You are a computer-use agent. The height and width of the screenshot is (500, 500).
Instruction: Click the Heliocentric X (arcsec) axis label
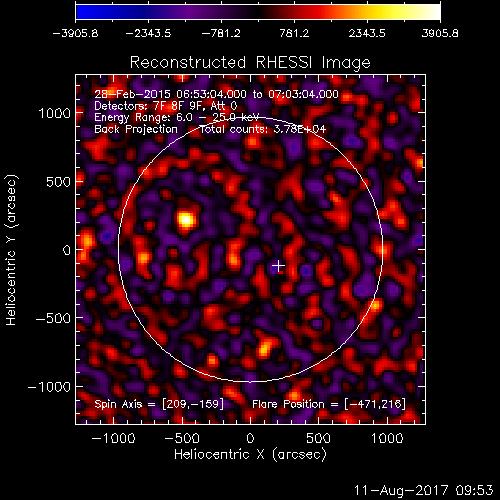click(250, 454)
